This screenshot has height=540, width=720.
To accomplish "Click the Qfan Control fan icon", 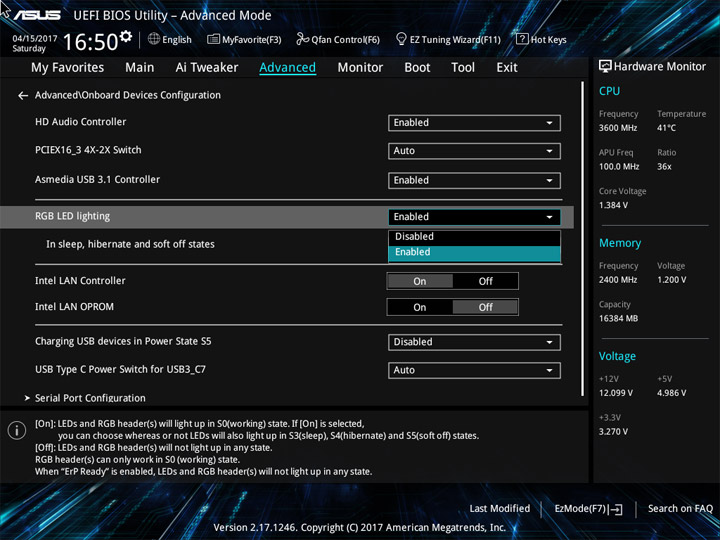I will pyautogui.click(x=302, y=39).
